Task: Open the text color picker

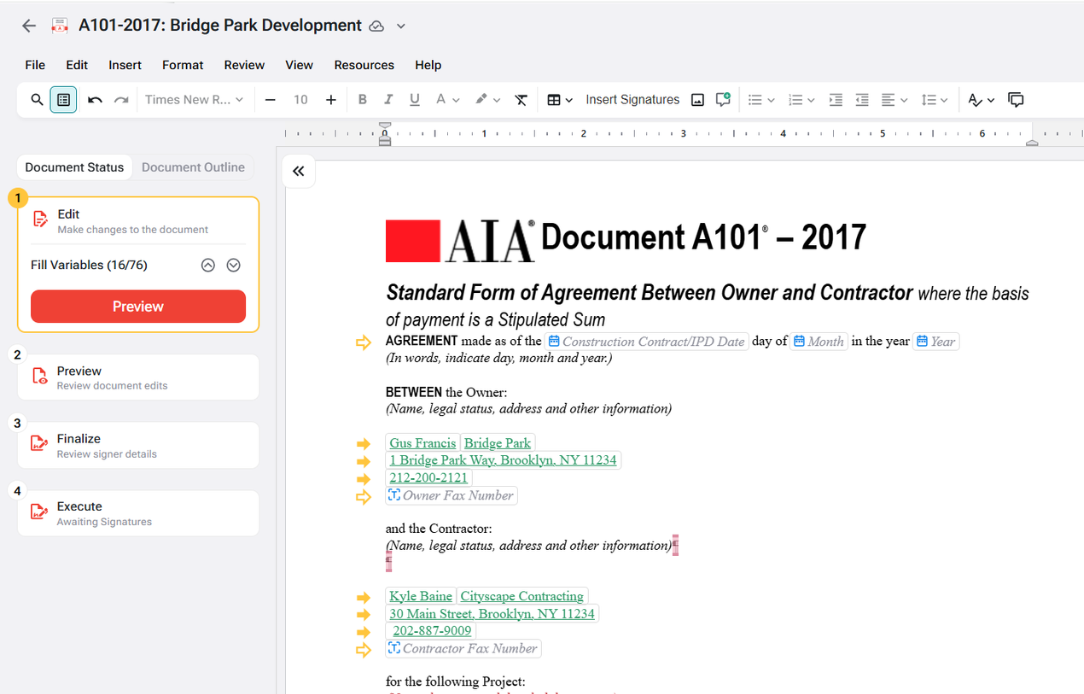Action: pyautogui.click(x=447, y=100)
